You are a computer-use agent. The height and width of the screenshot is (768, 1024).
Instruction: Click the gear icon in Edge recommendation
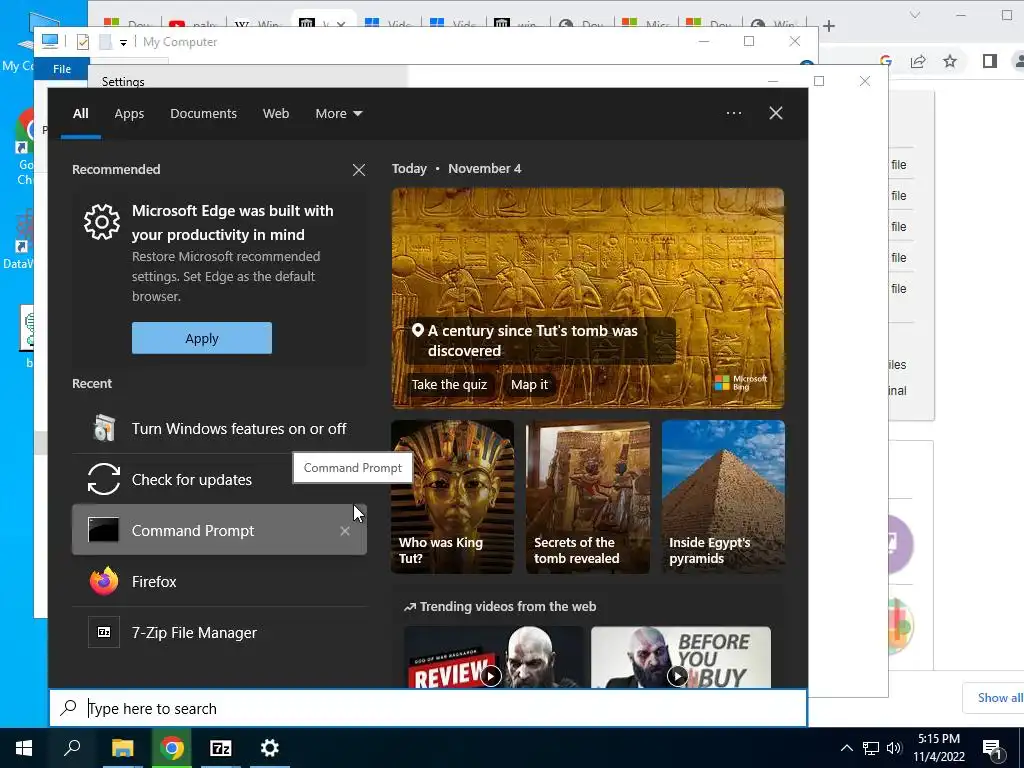point(102,222)
